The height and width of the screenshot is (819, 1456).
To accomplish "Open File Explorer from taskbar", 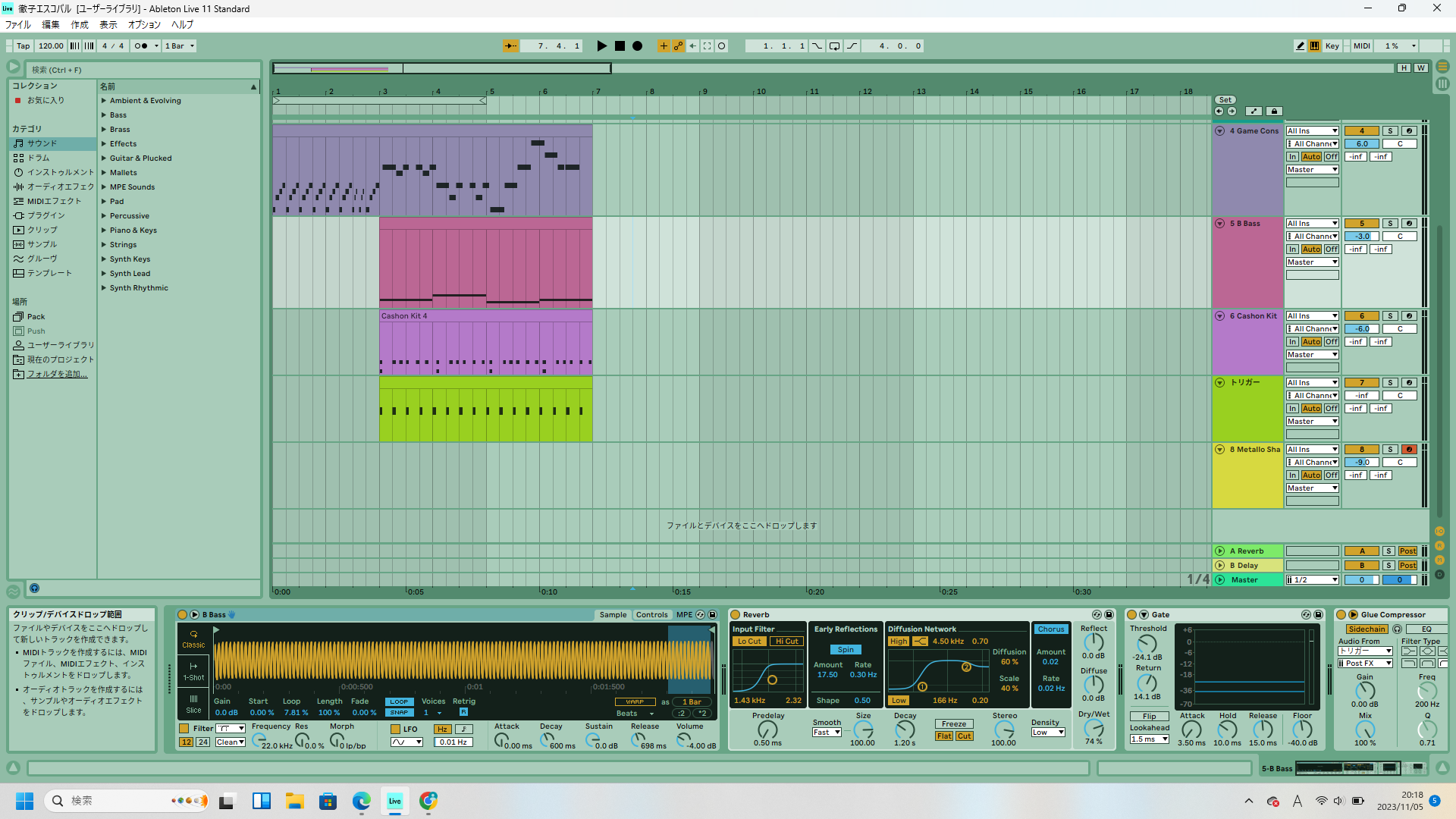I will click(x=294, y=801).
